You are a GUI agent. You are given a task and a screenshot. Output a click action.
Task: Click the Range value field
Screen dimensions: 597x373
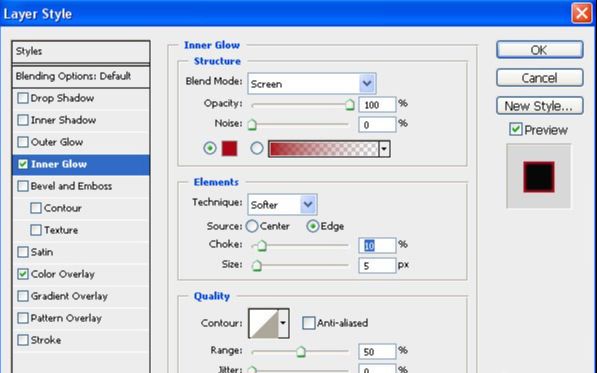(377, 352)
